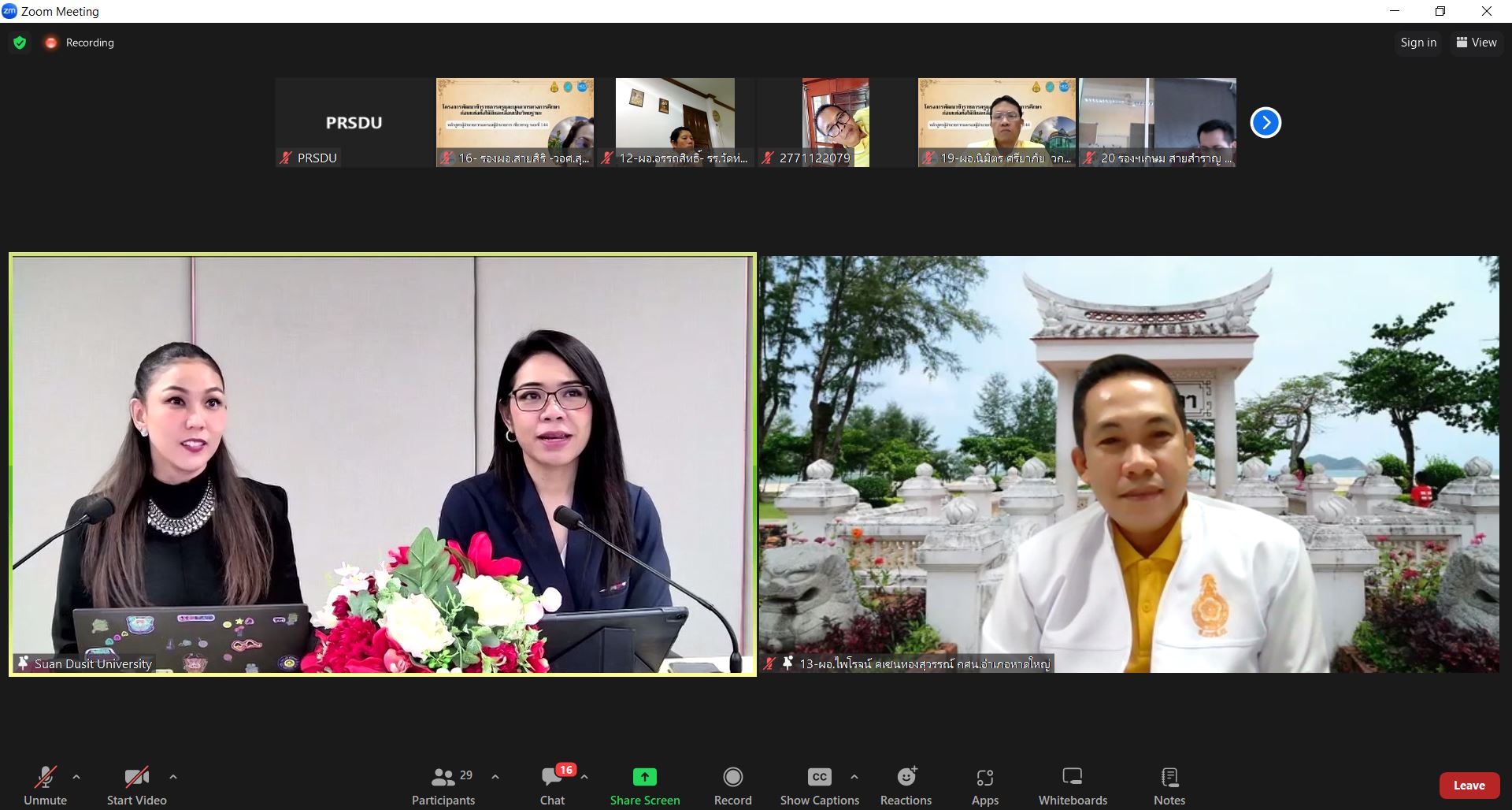Leave the meeting

(x=1469, y=786)
